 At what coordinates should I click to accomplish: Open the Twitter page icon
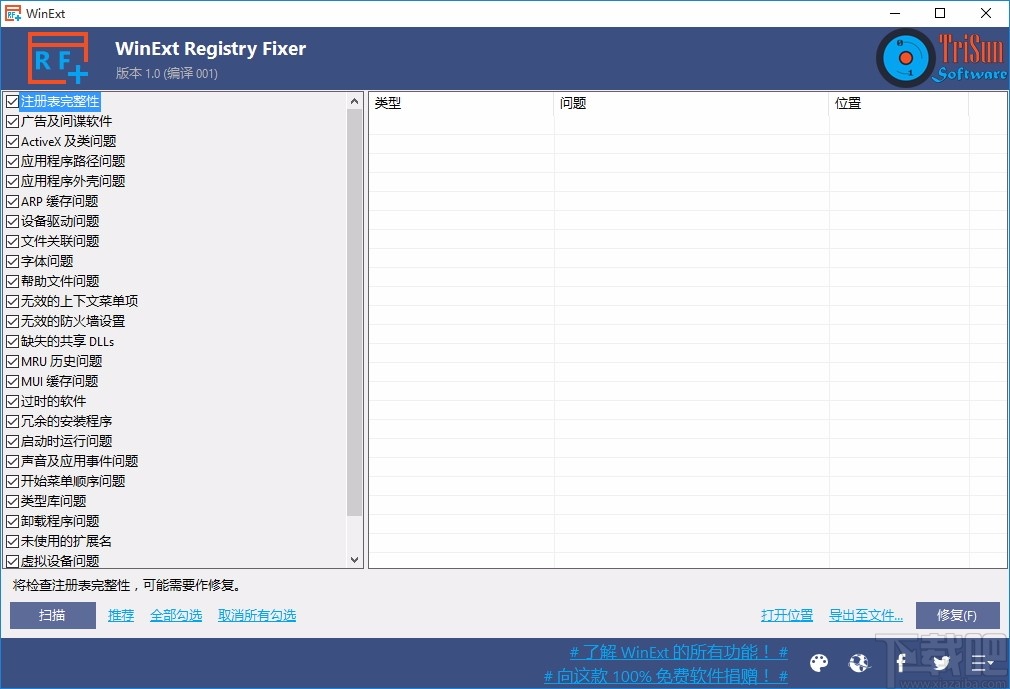point(941,663)
